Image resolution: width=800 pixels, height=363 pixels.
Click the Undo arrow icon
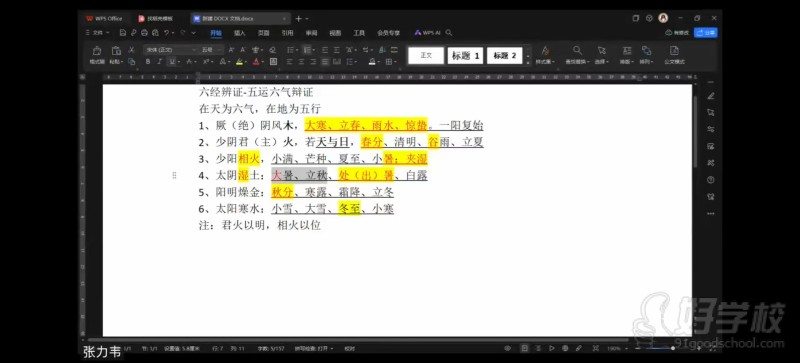(166, 33)
